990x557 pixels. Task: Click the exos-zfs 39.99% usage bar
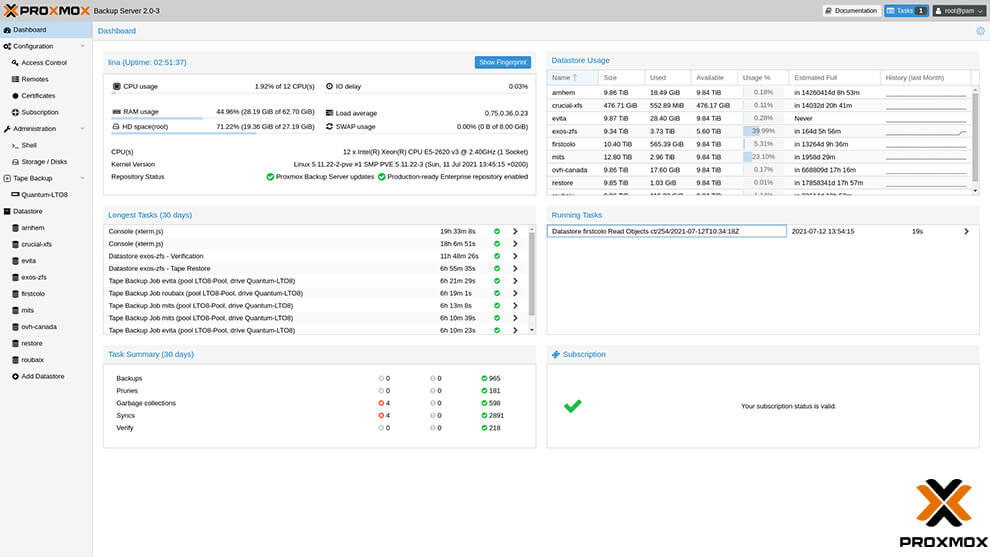[763, 131]
